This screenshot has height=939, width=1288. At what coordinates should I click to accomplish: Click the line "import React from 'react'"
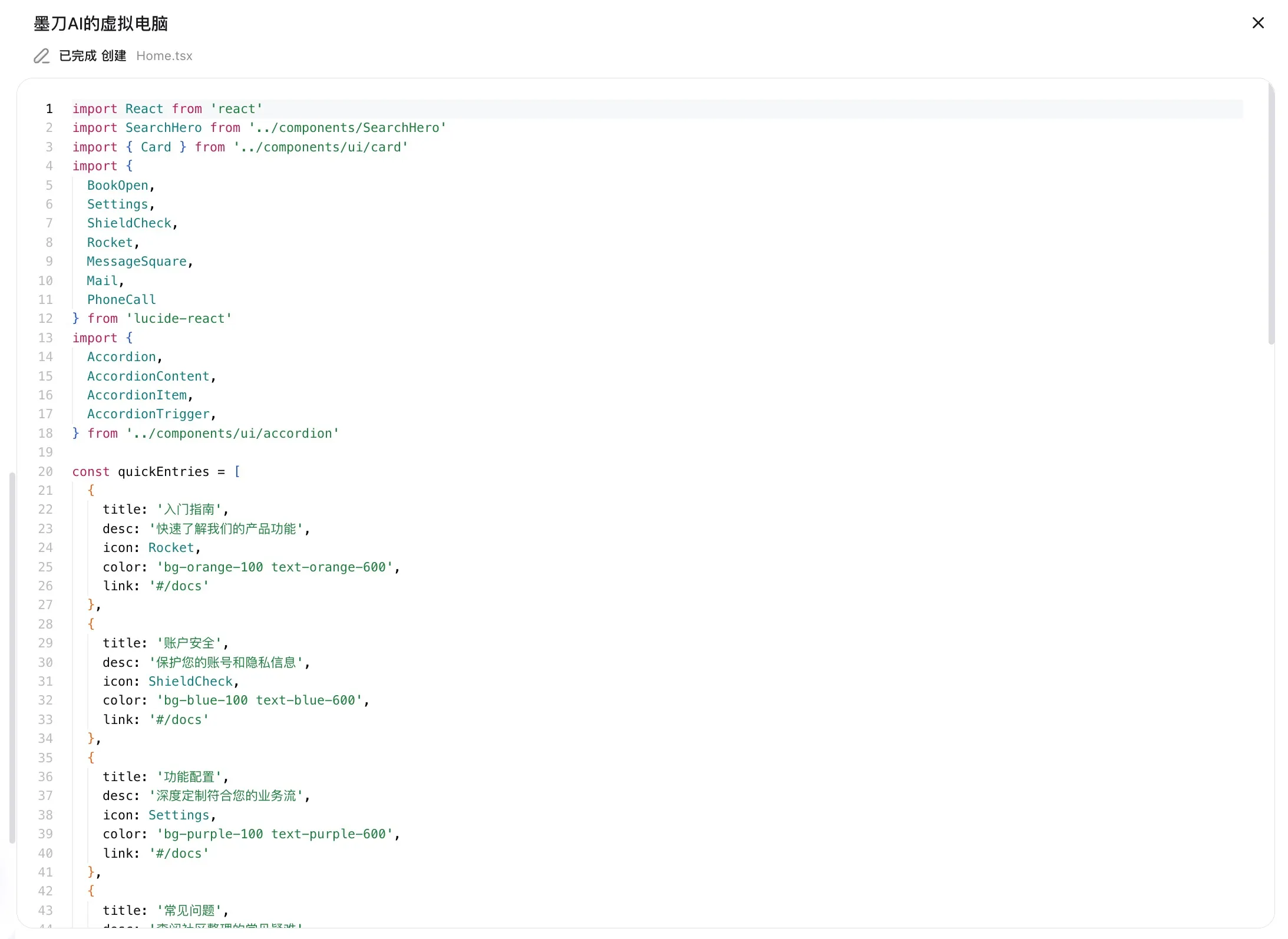point(167,109)
